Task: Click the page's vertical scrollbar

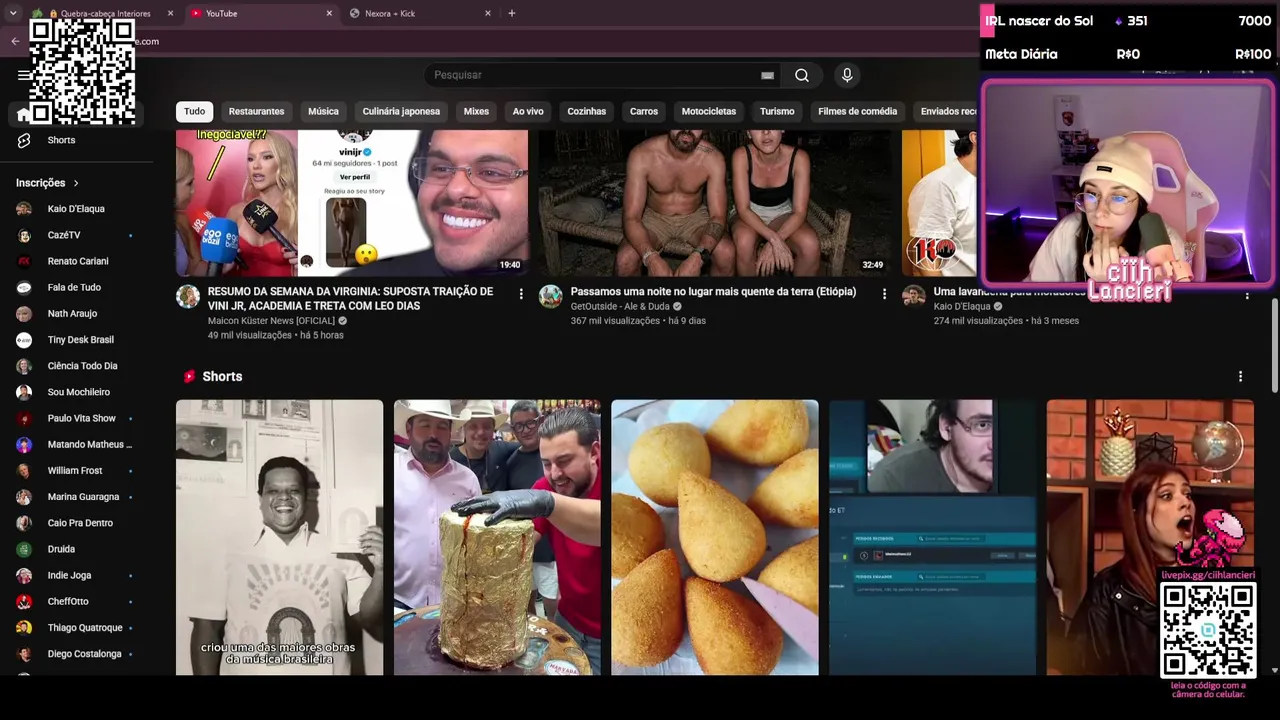Action: click(1274, 345)
